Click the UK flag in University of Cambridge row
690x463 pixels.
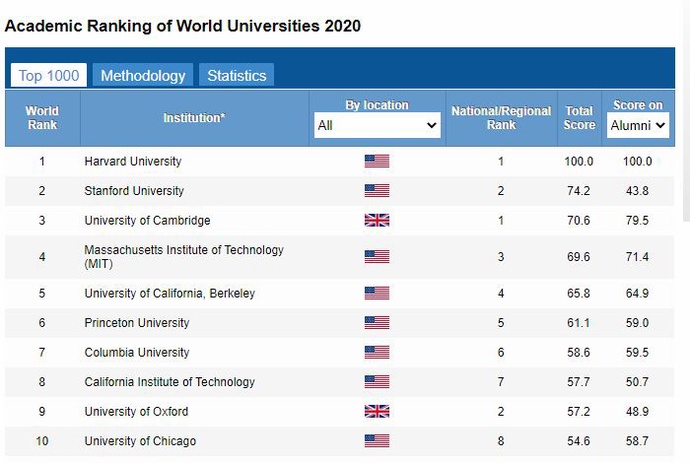click(x=377, y=220)
